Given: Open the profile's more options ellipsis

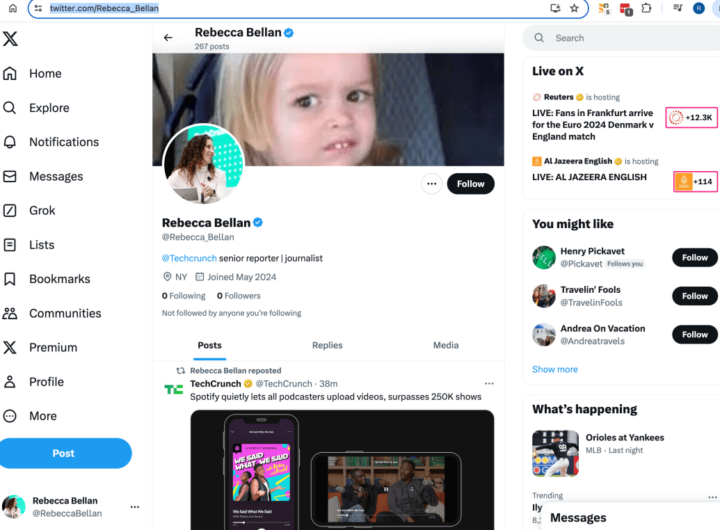Looking at the screenshot, I should (x=431, y=184).
